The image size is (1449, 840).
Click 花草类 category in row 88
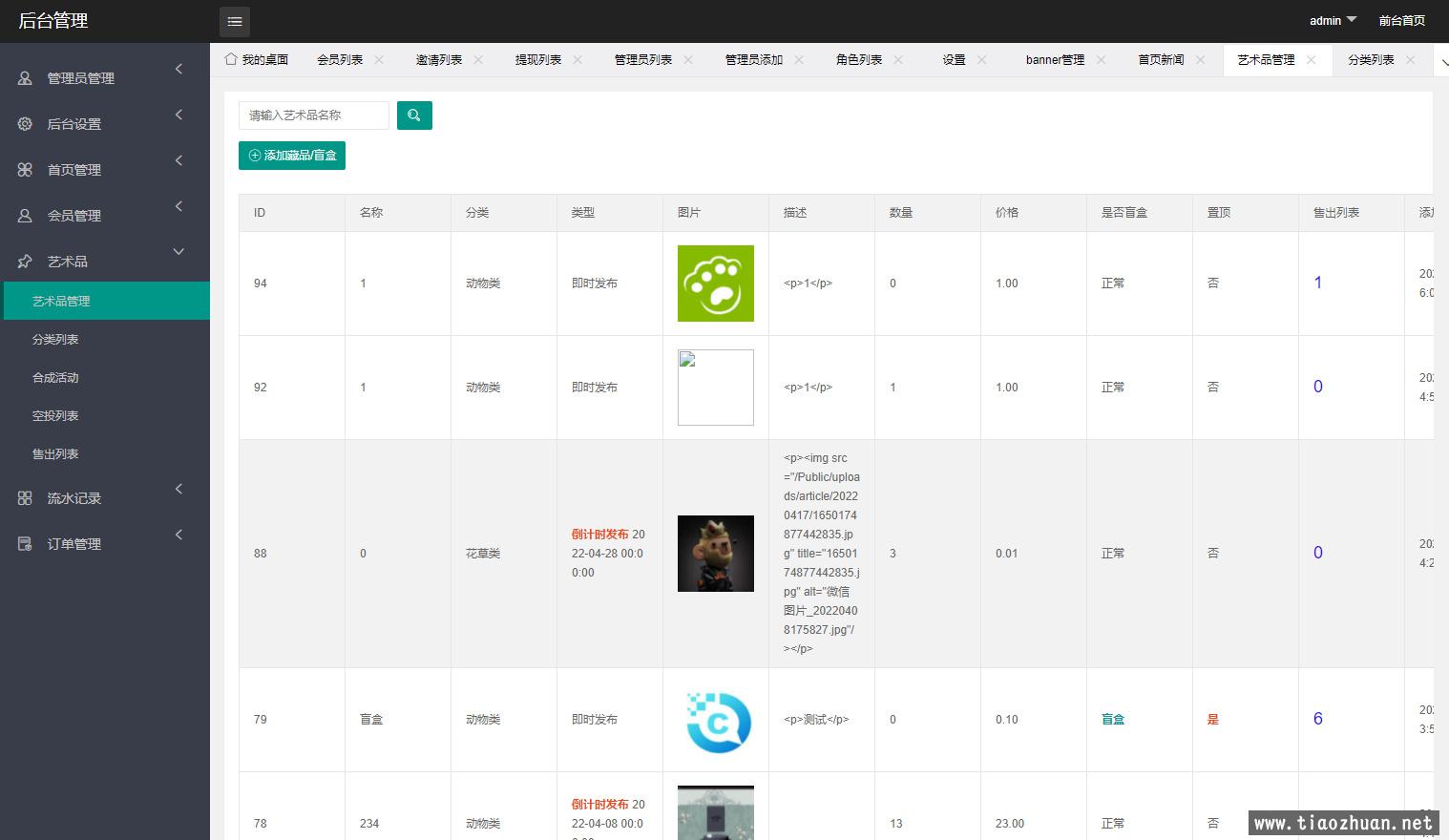[483, 554]
